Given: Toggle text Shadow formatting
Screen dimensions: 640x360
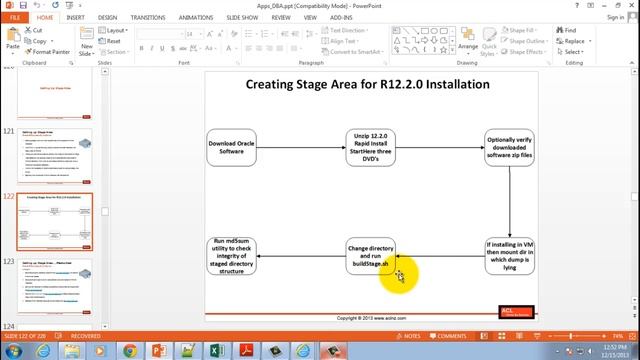Looking at the screenshot, I should click(x=173, y=48).
